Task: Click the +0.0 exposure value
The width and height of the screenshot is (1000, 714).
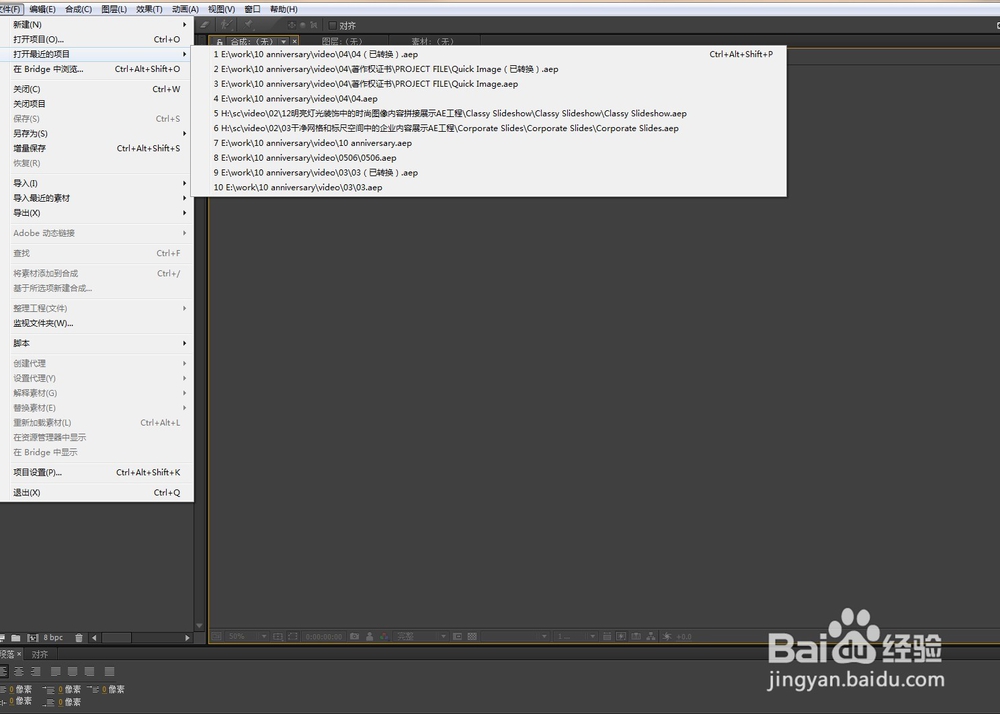Action: tap(684, 636)
